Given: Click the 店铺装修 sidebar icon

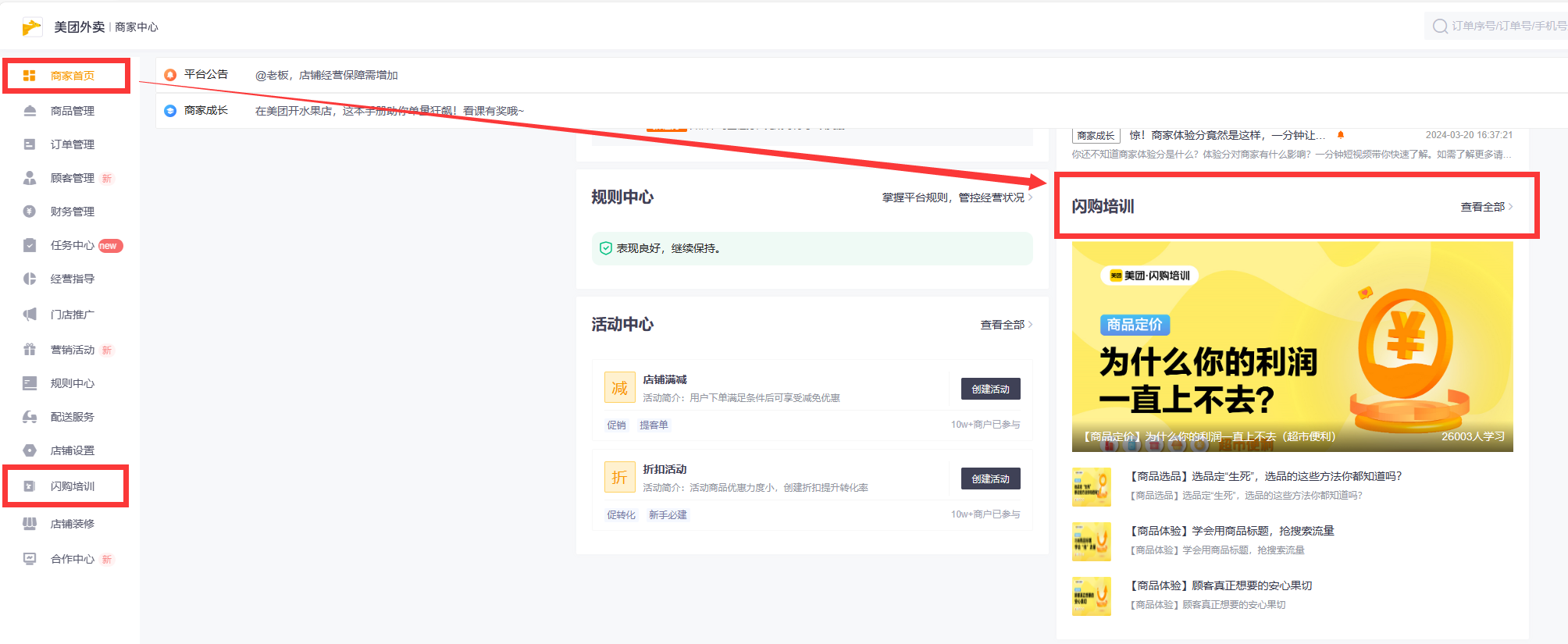Looking at the screenshot, I should point(30,524).
